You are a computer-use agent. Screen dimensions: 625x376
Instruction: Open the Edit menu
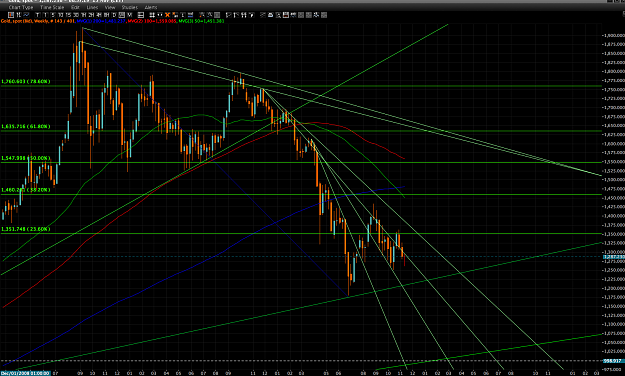(75, 8)
